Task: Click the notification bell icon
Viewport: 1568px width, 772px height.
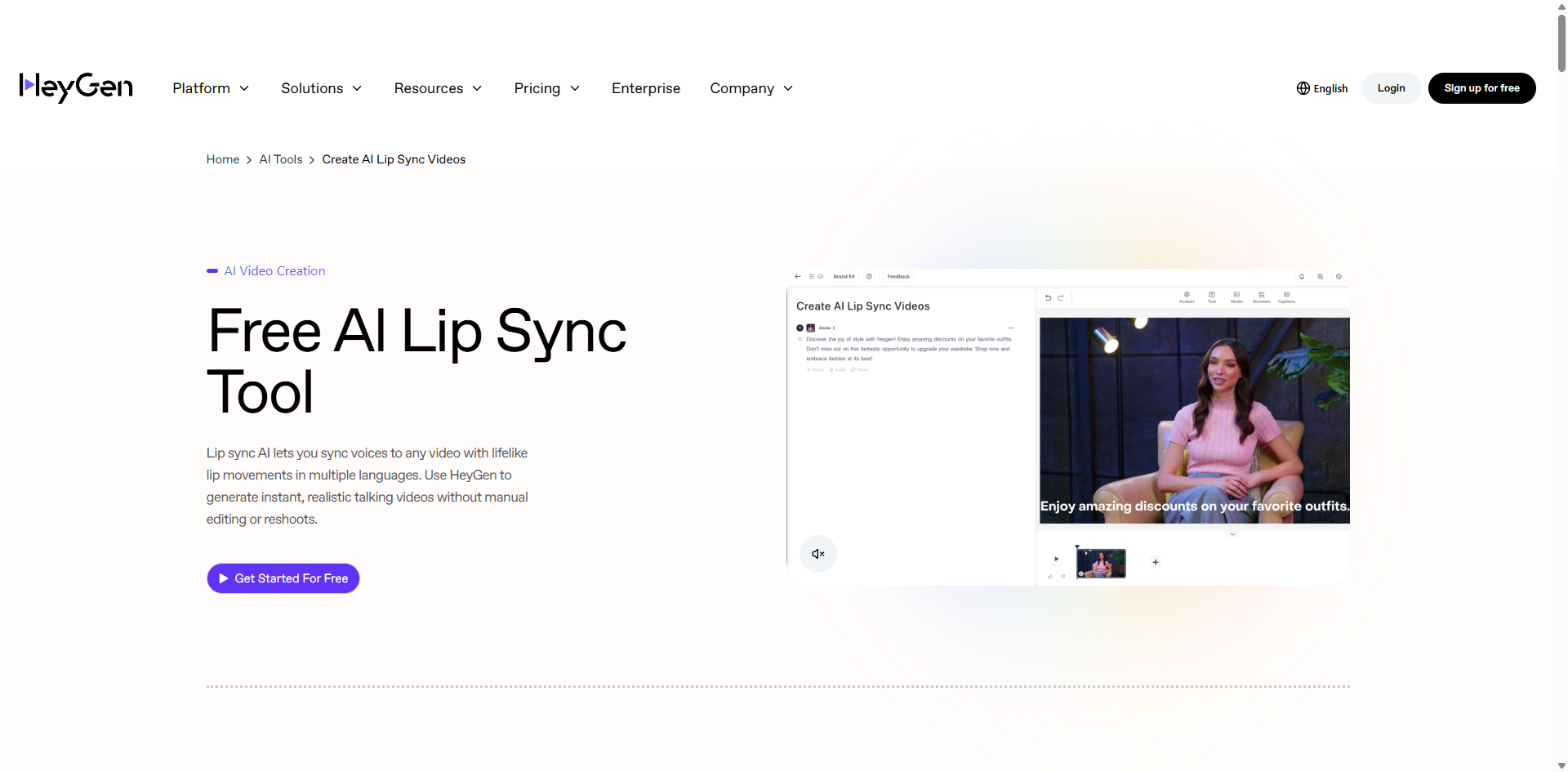Action: pos(1302,277)
